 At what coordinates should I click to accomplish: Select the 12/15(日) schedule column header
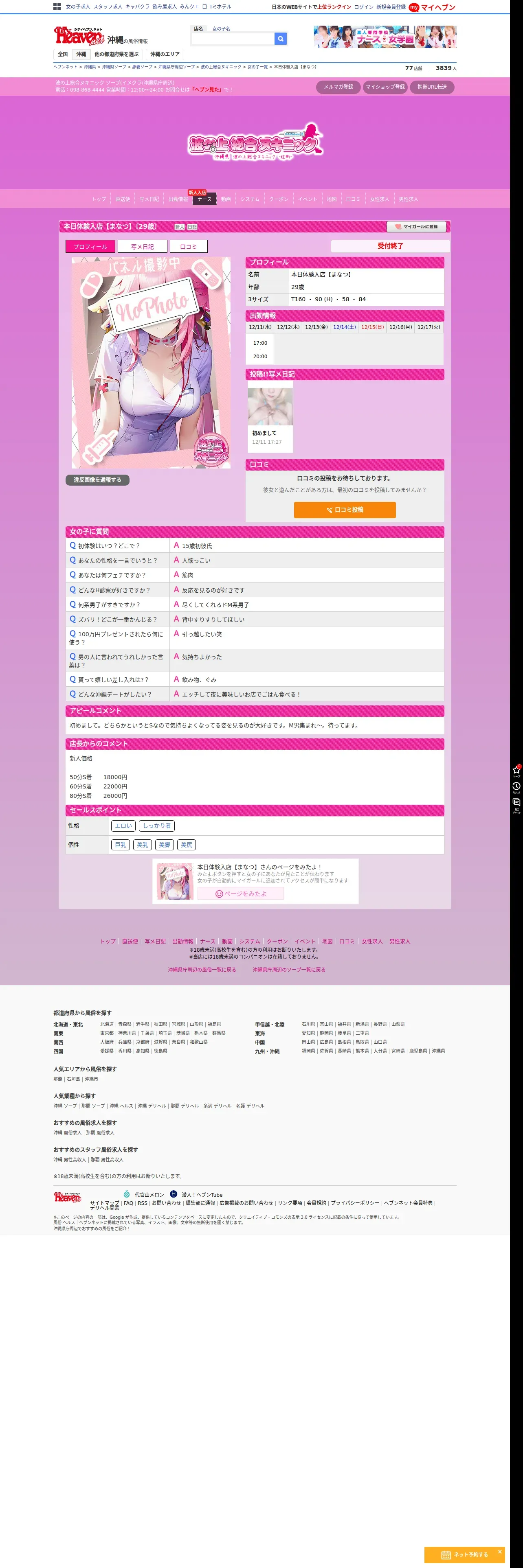click(373, 327)
